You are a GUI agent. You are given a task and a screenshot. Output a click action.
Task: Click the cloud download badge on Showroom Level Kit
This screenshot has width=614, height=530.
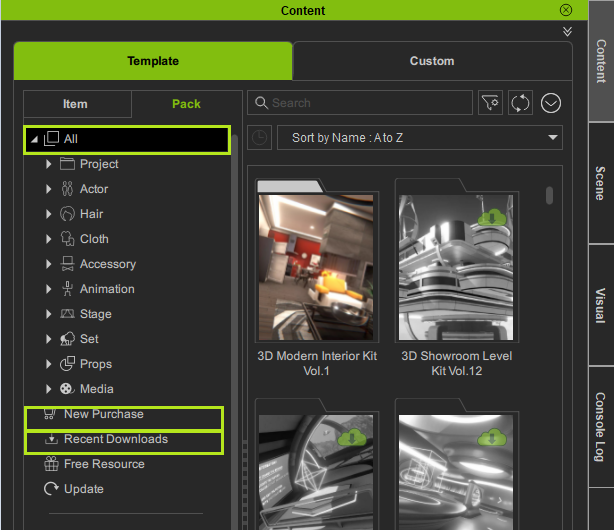click(492, 218)
